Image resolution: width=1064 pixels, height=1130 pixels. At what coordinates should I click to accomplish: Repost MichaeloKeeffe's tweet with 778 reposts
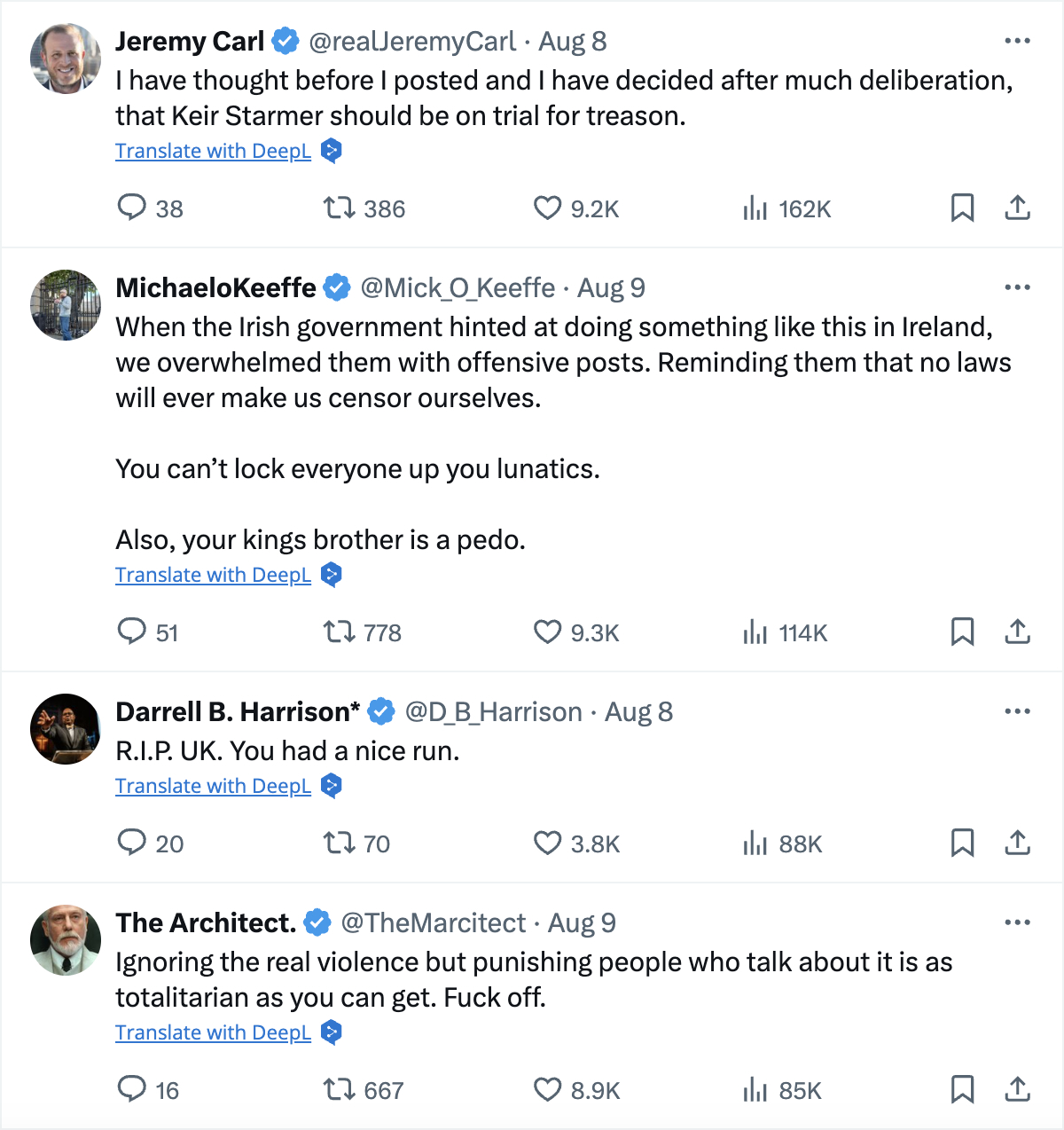(338, 632)
